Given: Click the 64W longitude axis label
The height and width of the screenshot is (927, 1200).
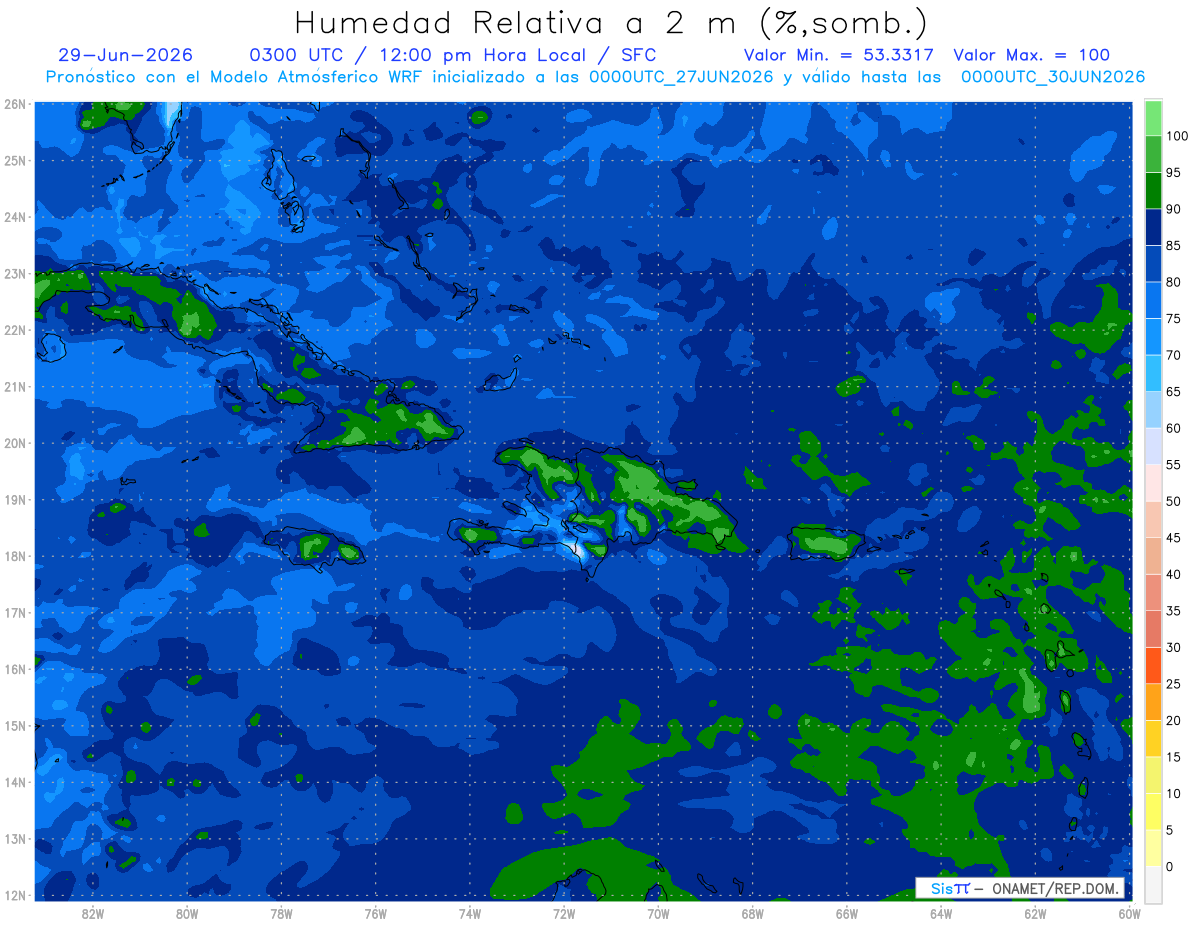Looking at the screenshot, I should 940,913.
